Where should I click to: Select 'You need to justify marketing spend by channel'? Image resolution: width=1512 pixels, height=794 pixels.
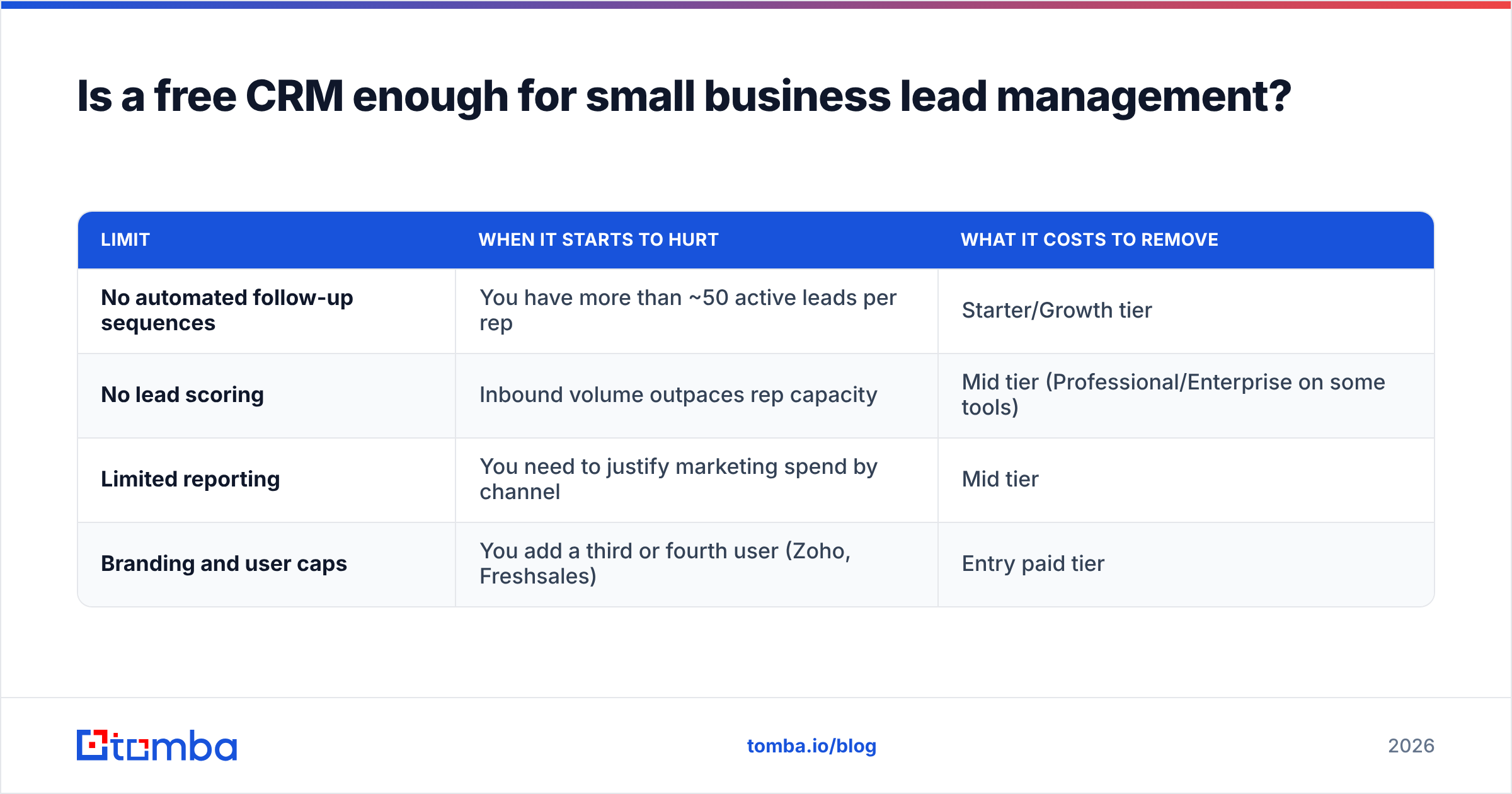click(x=697, y=480)
